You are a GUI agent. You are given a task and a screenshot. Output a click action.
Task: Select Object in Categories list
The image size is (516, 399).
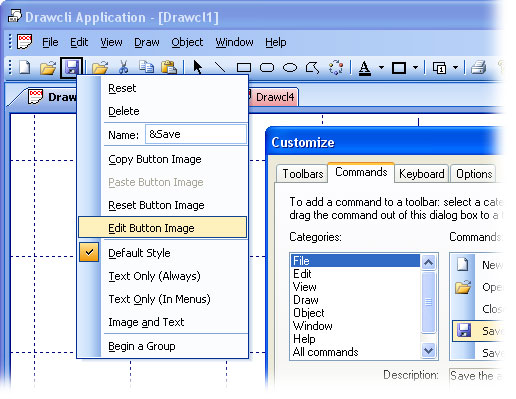click(x=356, y=313)
